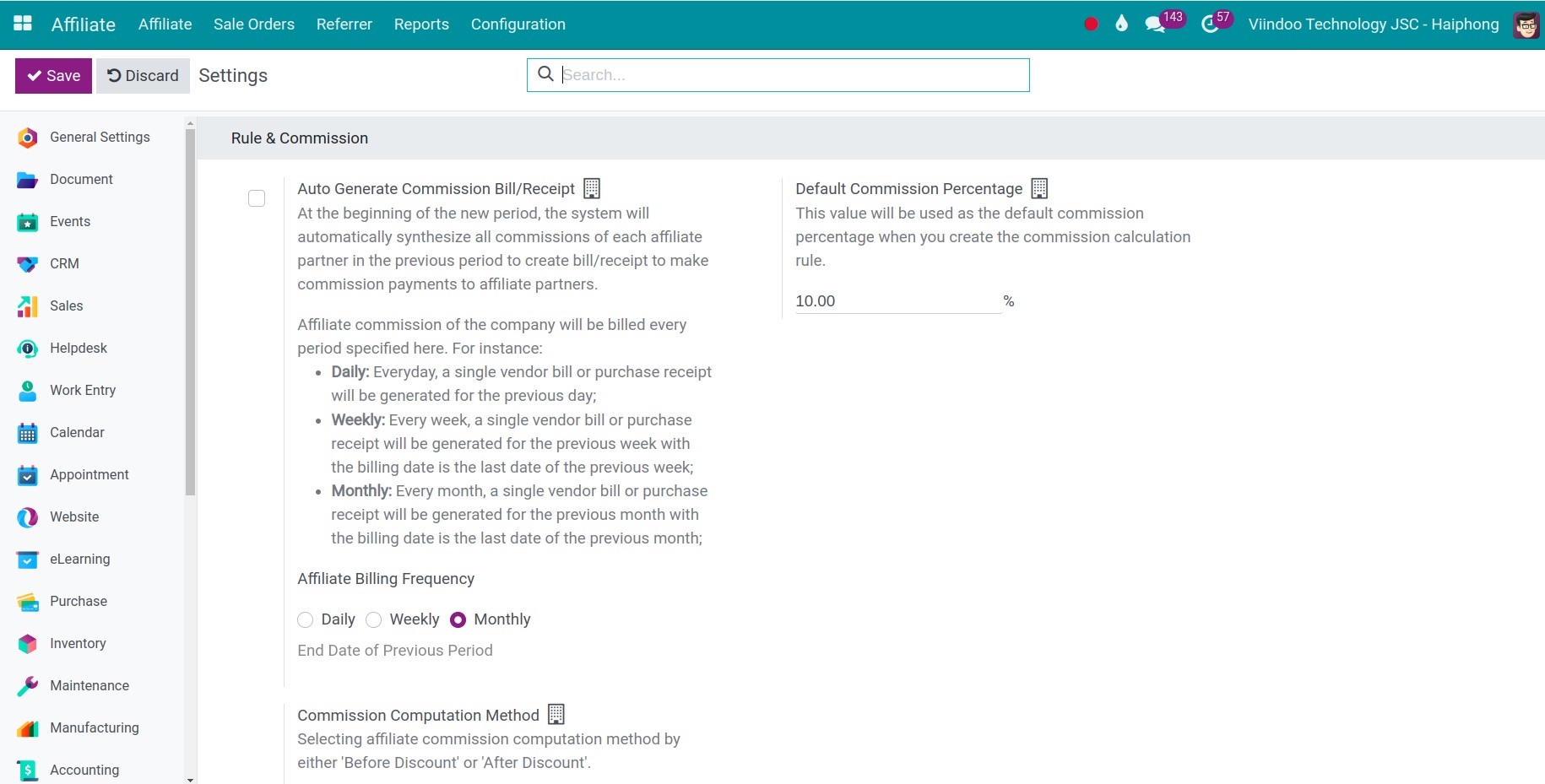
Task: Focus the settings search box
Action: click(x=778, y=75)
